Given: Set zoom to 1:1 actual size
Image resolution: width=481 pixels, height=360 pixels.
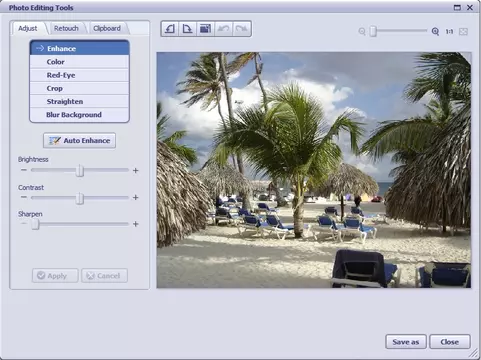Looking at the screenshot, I should pyautogui.click(x=449, y=32).
